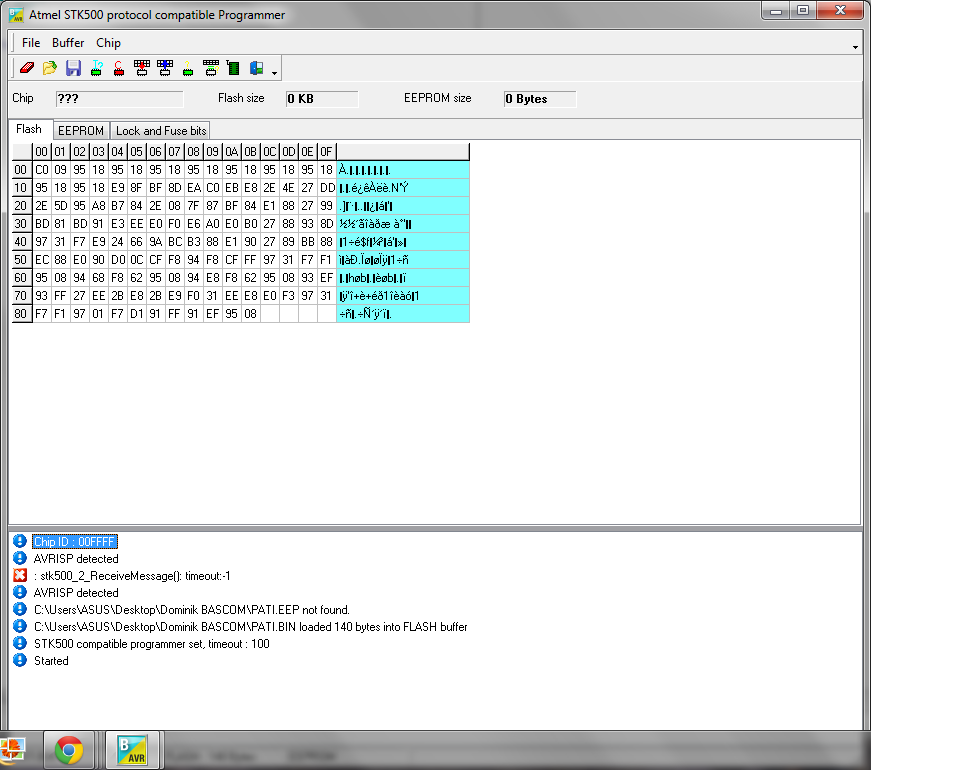Screen dimensions: 960x770
Task: Switch to the Flash tab
Action: (29, 129)
